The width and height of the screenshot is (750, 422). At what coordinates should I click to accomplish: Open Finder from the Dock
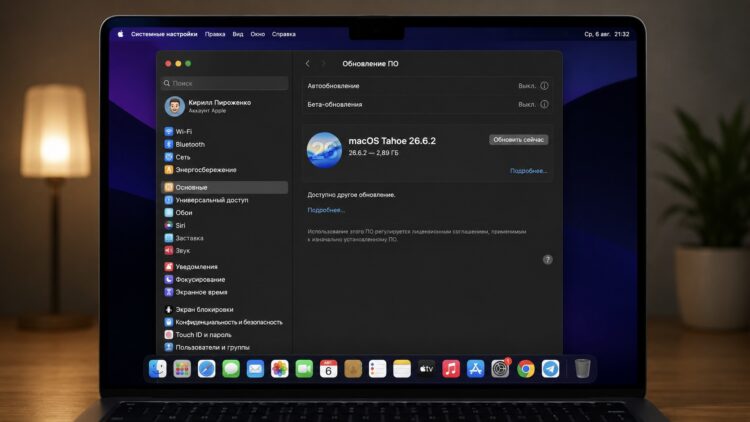(x=157, y=369)
